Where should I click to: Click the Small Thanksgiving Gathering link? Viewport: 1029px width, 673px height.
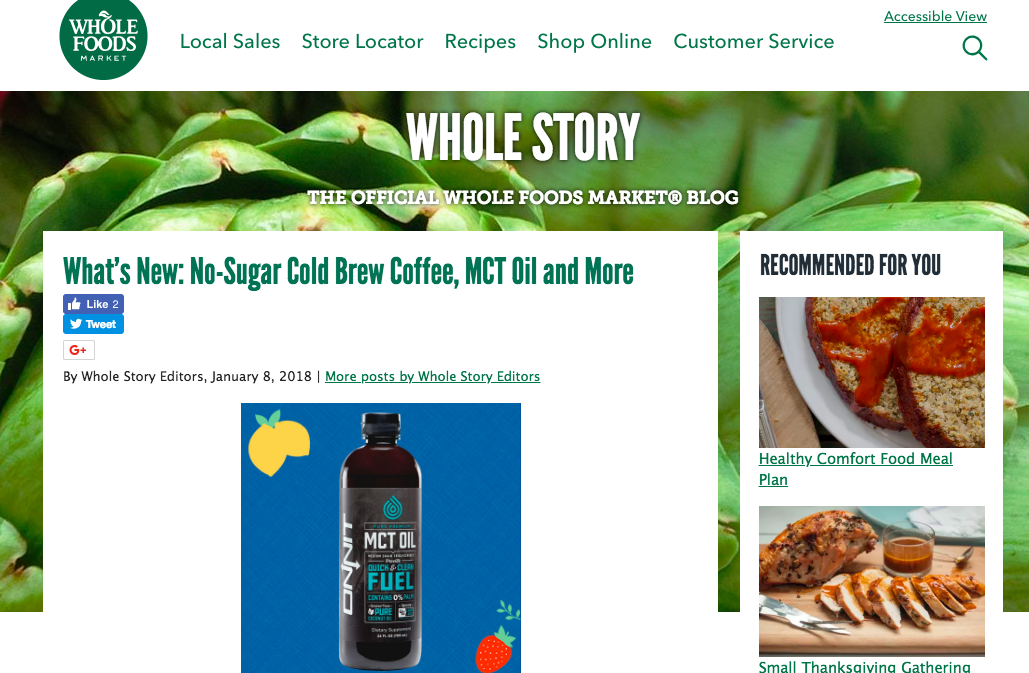(864, 666)
